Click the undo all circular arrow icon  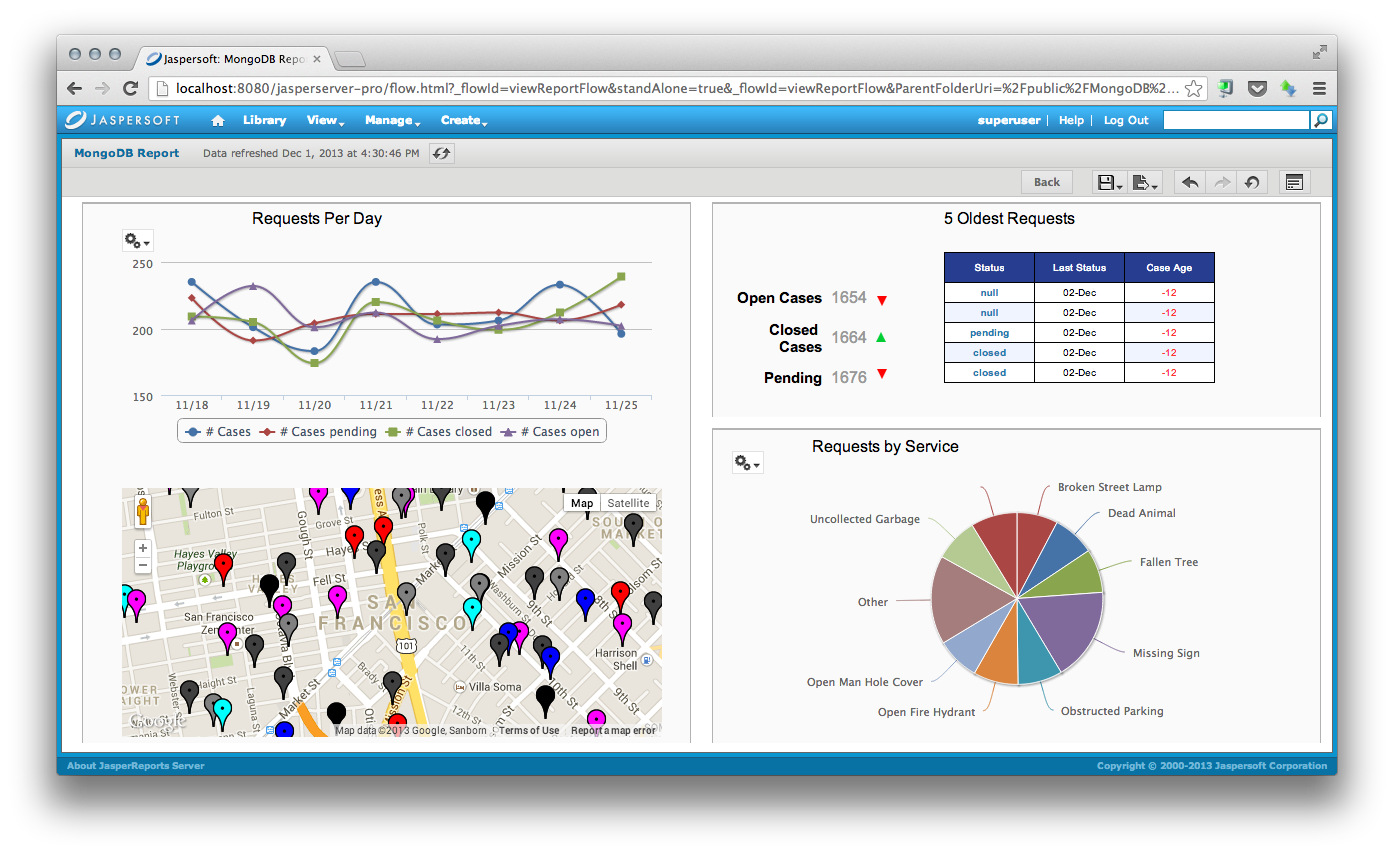(1252, 182)
